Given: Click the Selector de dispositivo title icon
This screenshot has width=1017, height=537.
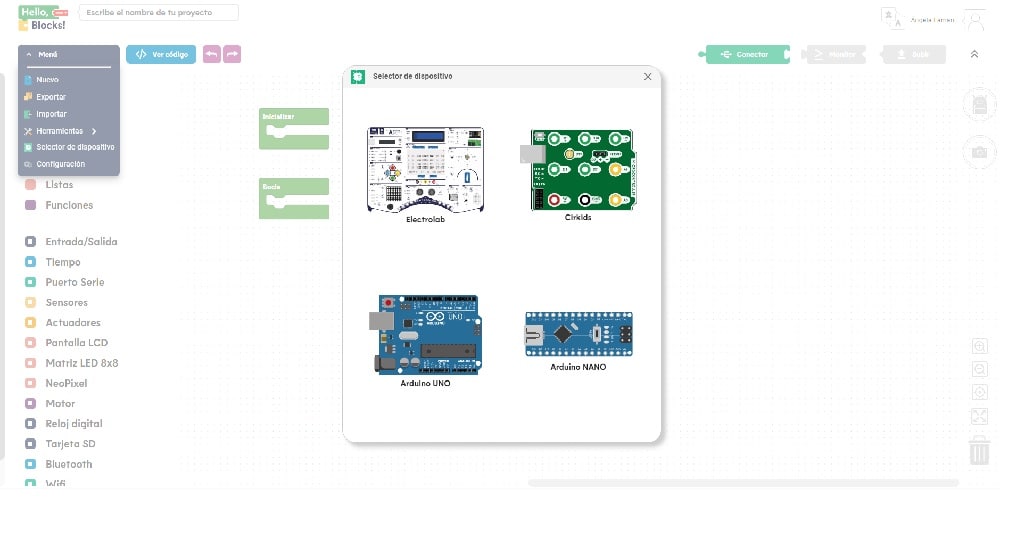Looking at the screenshot, I should (358, 77).
